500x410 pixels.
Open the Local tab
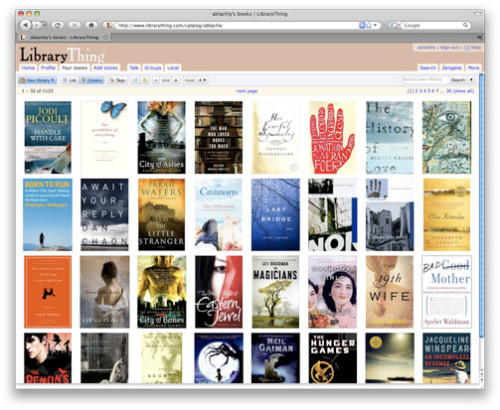pos(173,68)
